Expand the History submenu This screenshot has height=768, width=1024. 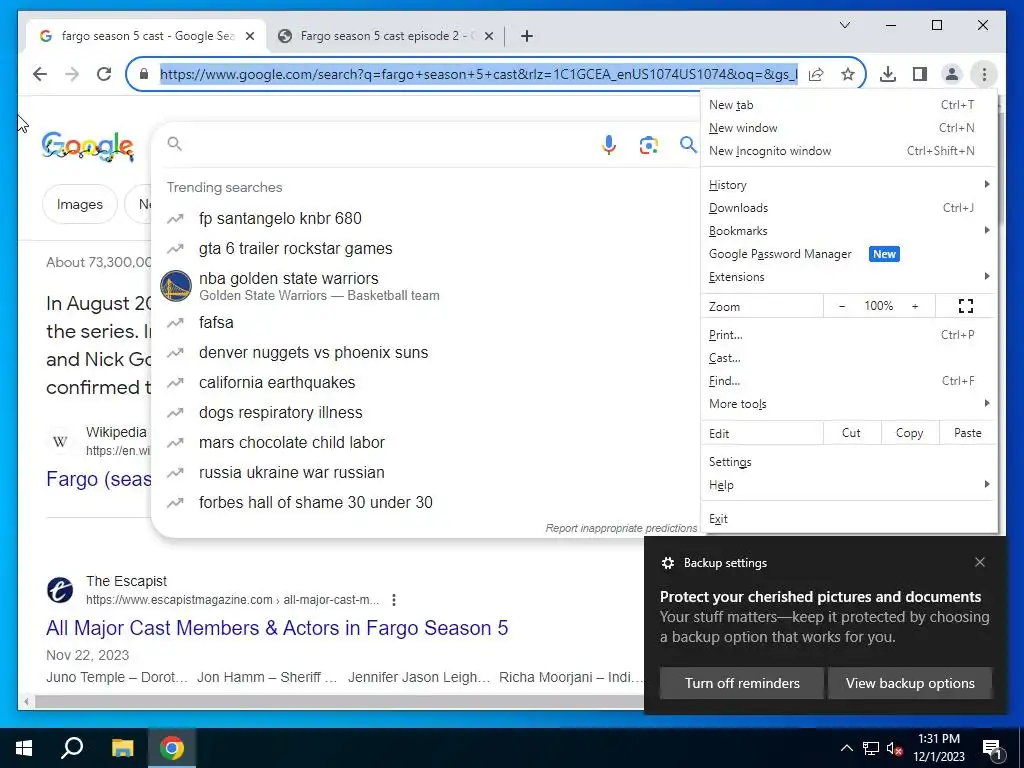849,185
